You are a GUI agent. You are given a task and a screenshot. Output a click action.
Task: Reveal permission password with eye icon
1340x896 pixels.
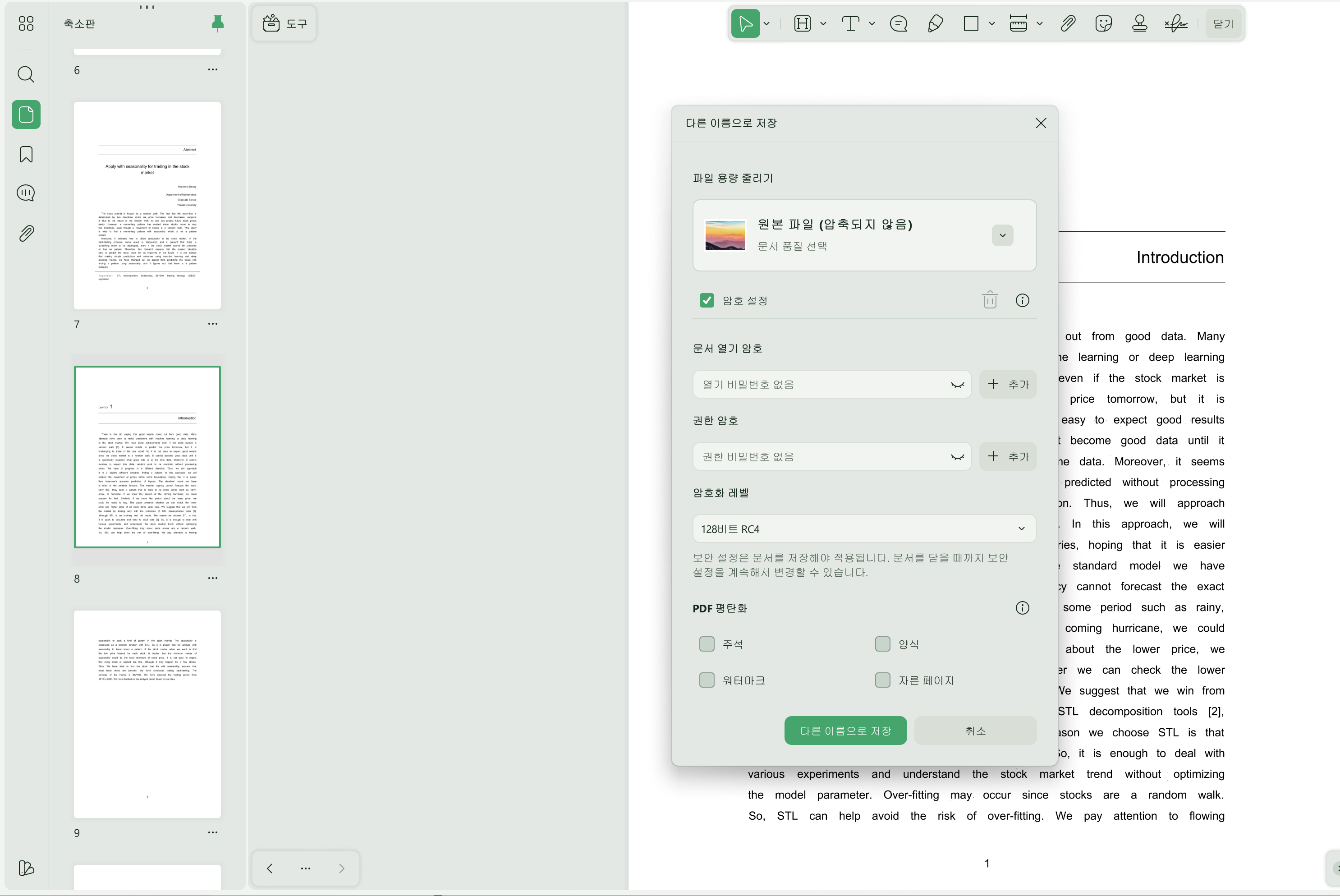click(x=957, y=457)
